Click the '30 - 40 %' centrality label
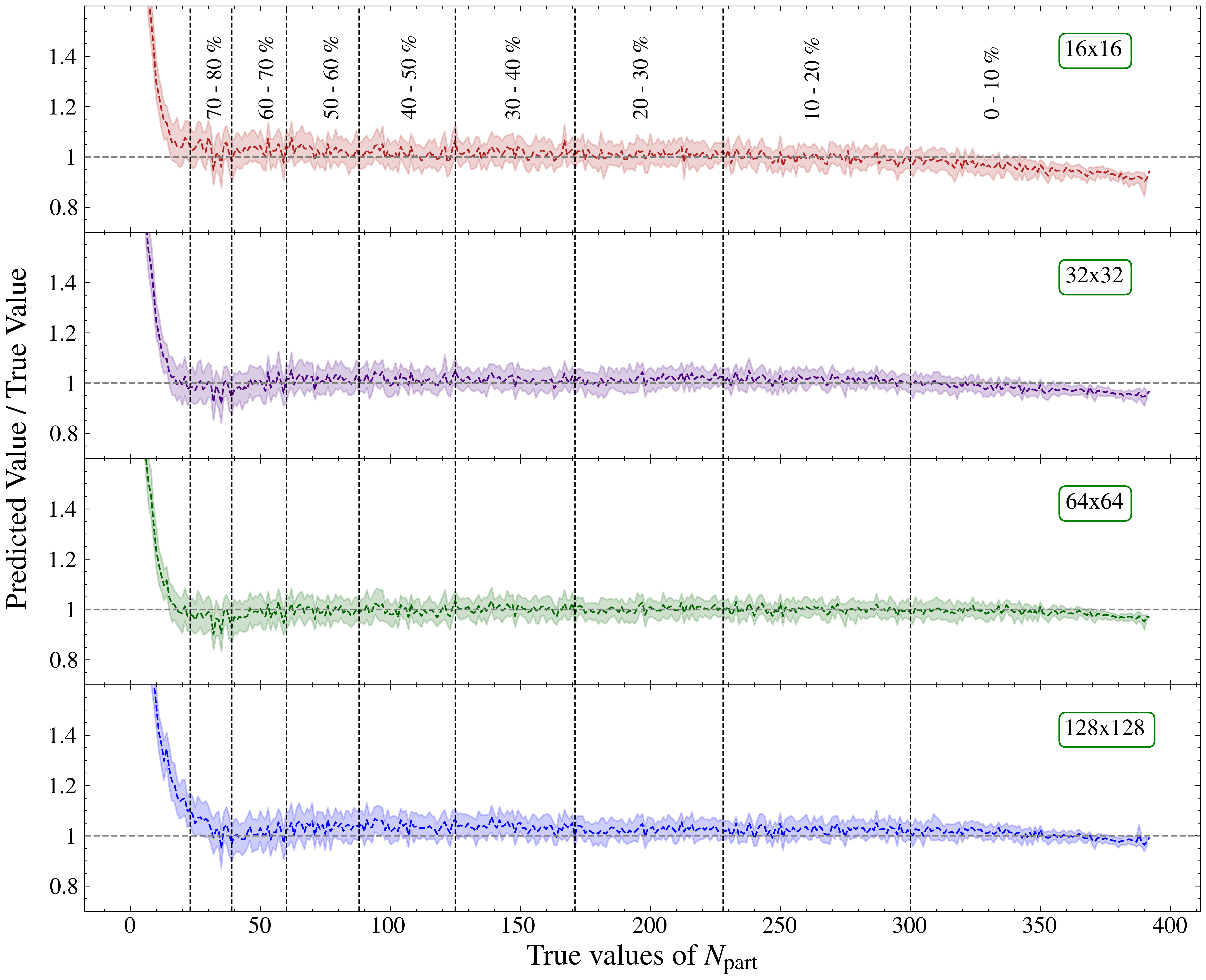This screenshot has height=980, width=1206. pyautogui.click(x=513, y=77)
